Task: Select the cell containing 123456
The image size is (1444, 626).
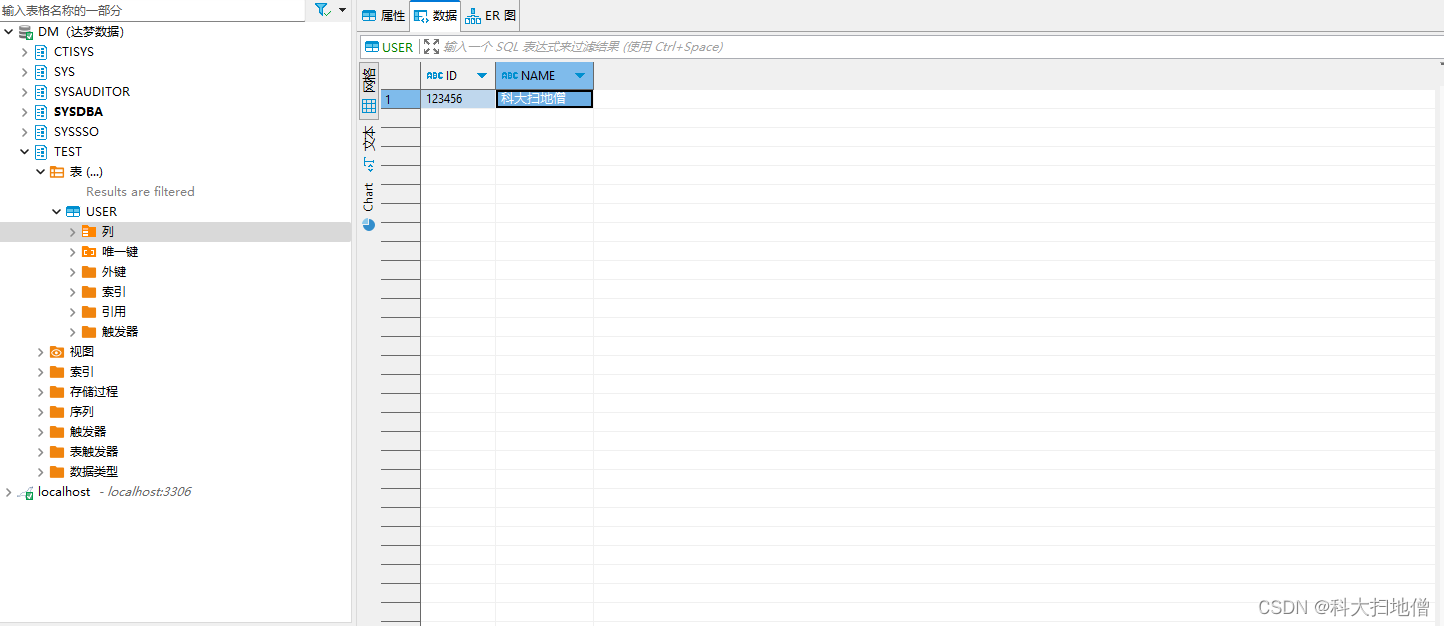Action: click(x=457, y=99)
